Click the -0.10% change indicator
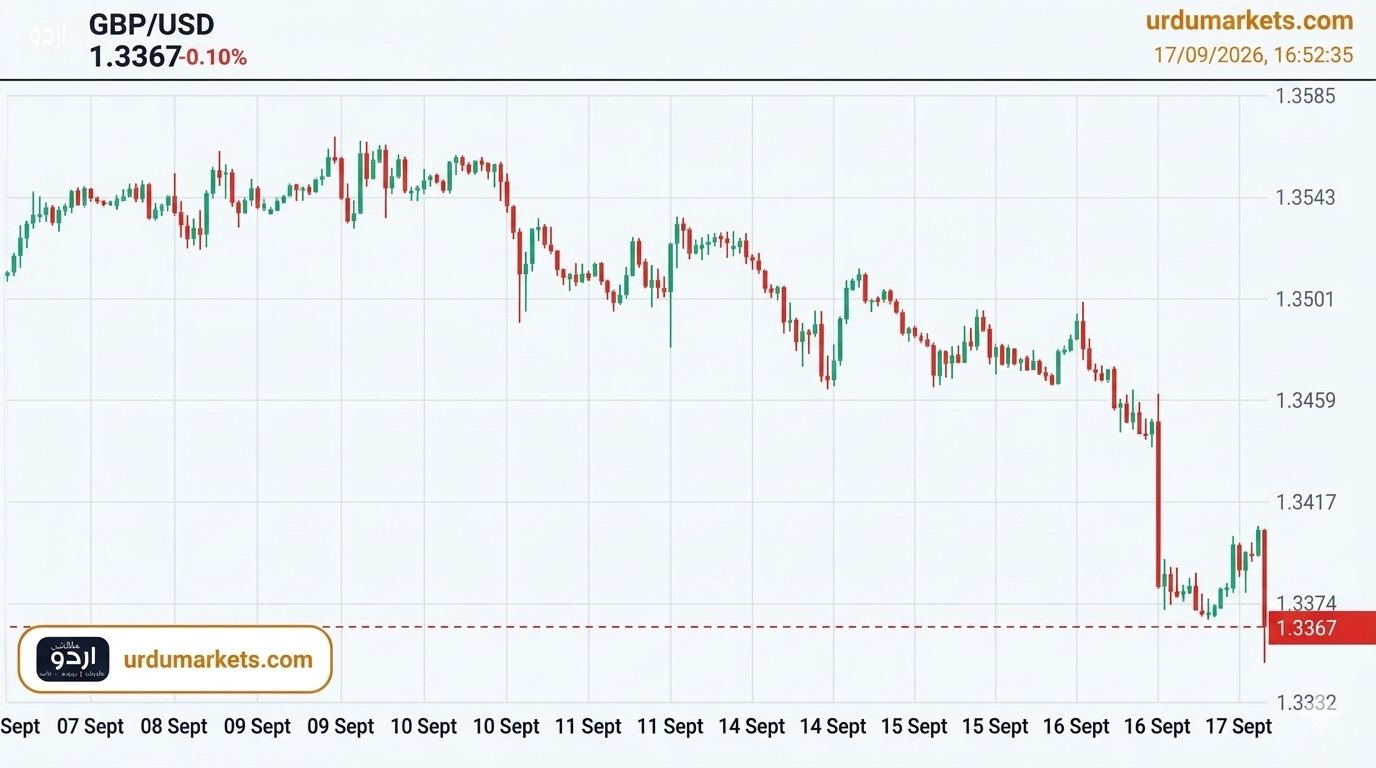1376x768 pixels. pos(214,58)
